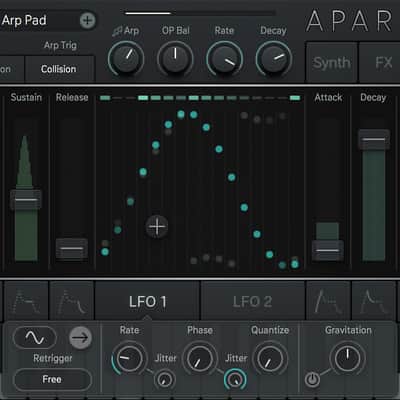
Task: Click the arrow direction button in LFO panel
Action: (x=80, y=338)
